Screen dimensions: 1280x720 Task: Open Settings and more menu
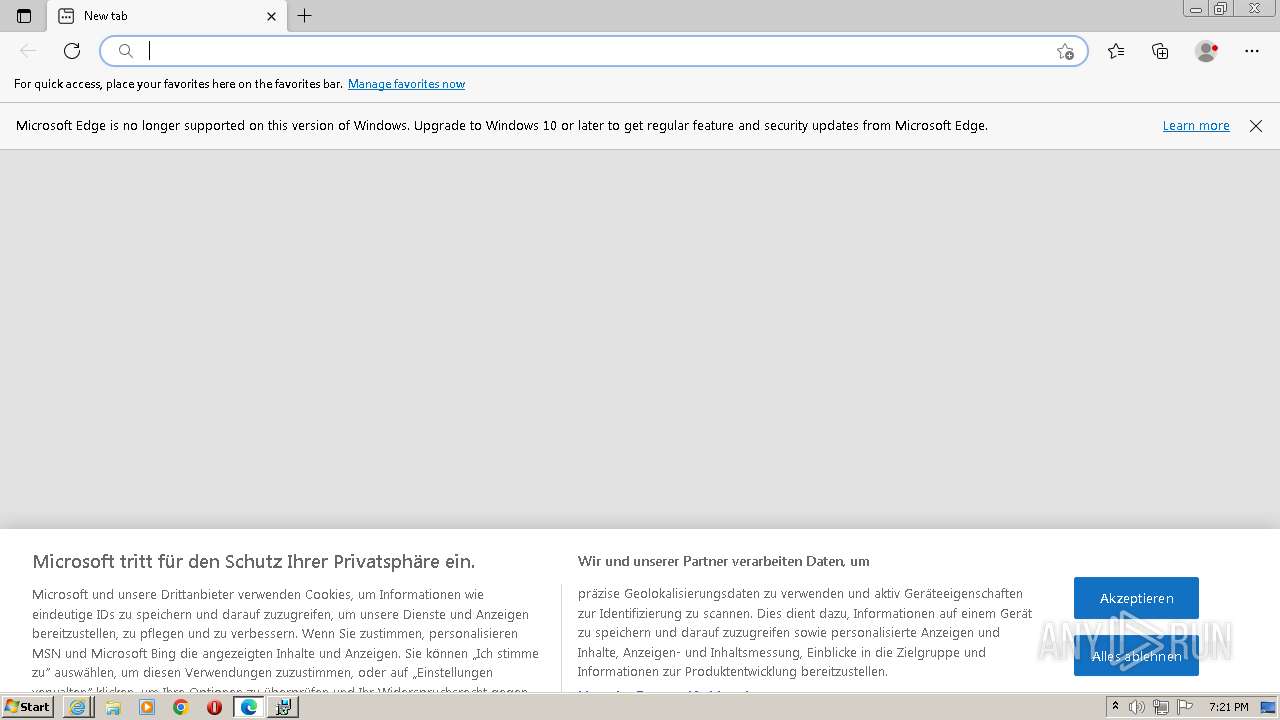pyautogui.click(x=1252, y=51)
